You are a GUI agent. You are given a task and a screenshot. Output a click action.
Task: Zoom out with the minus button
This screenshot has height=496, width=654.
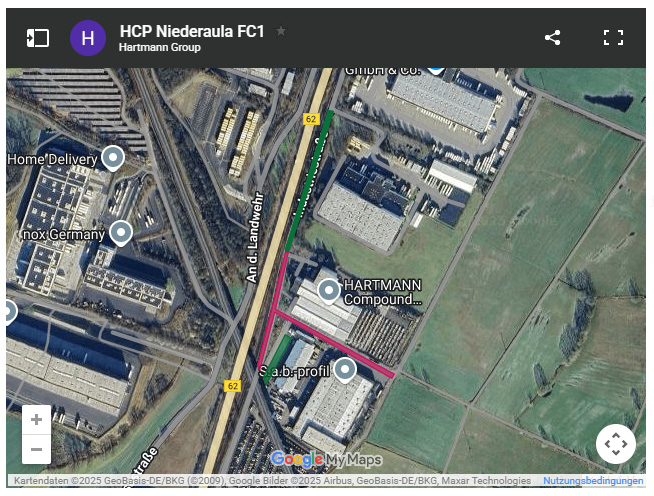[x=36, y=449]
